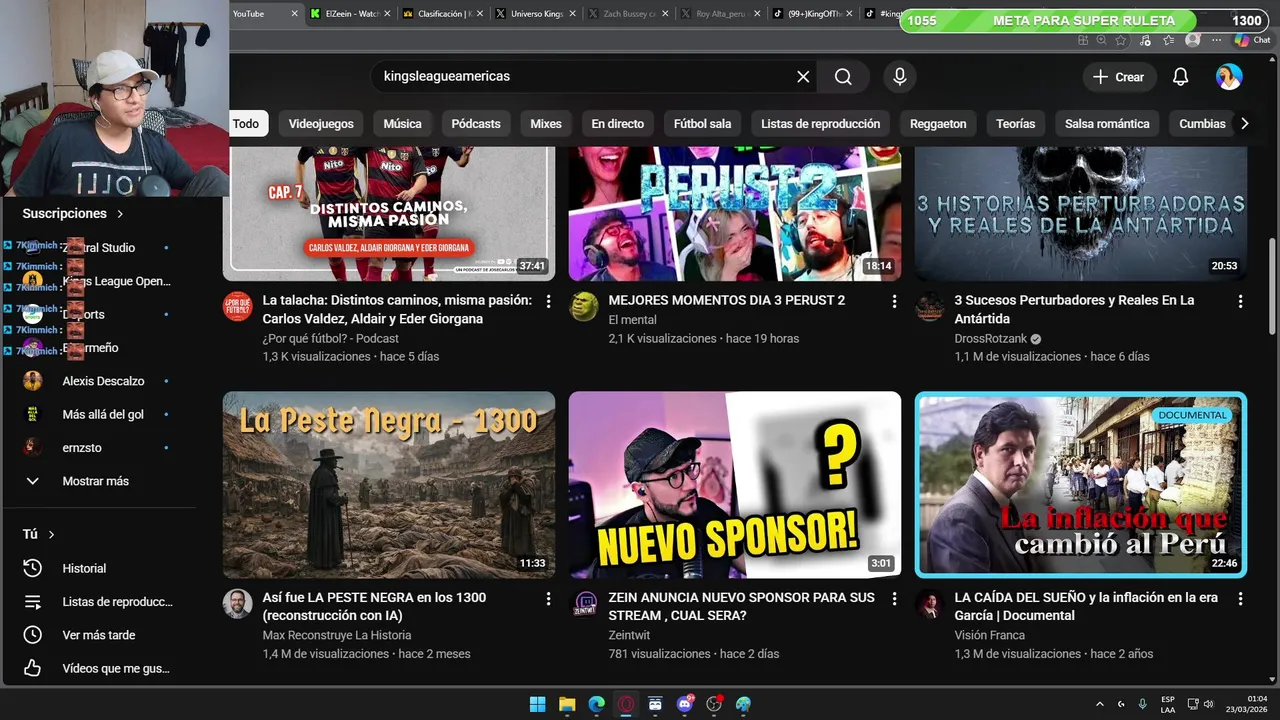Open Vídeos que me gustan
Viewport: 1280px width, 720px height.
click(x=99, y=668)
